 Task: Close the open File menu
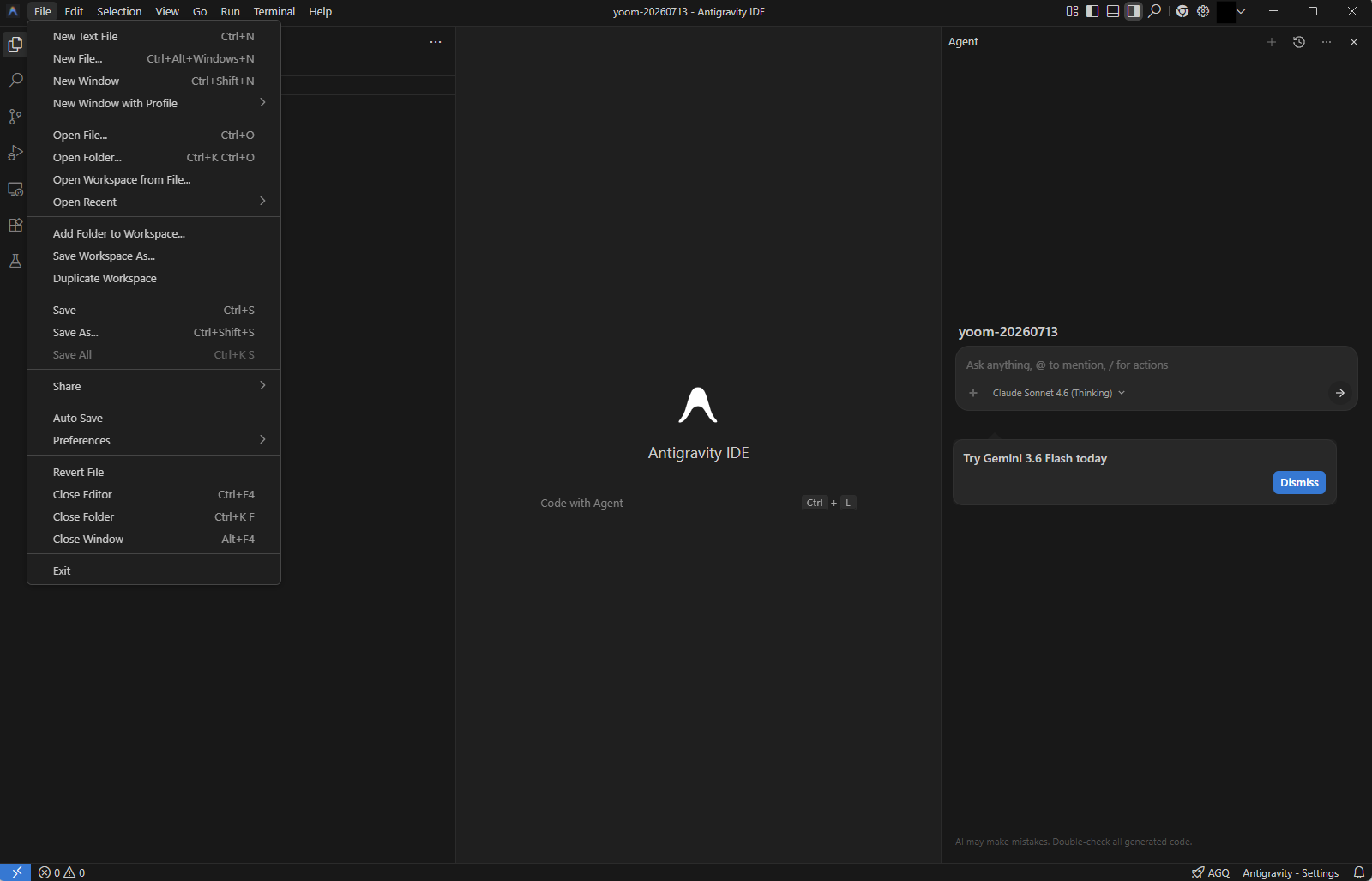[x=43, y=11]
